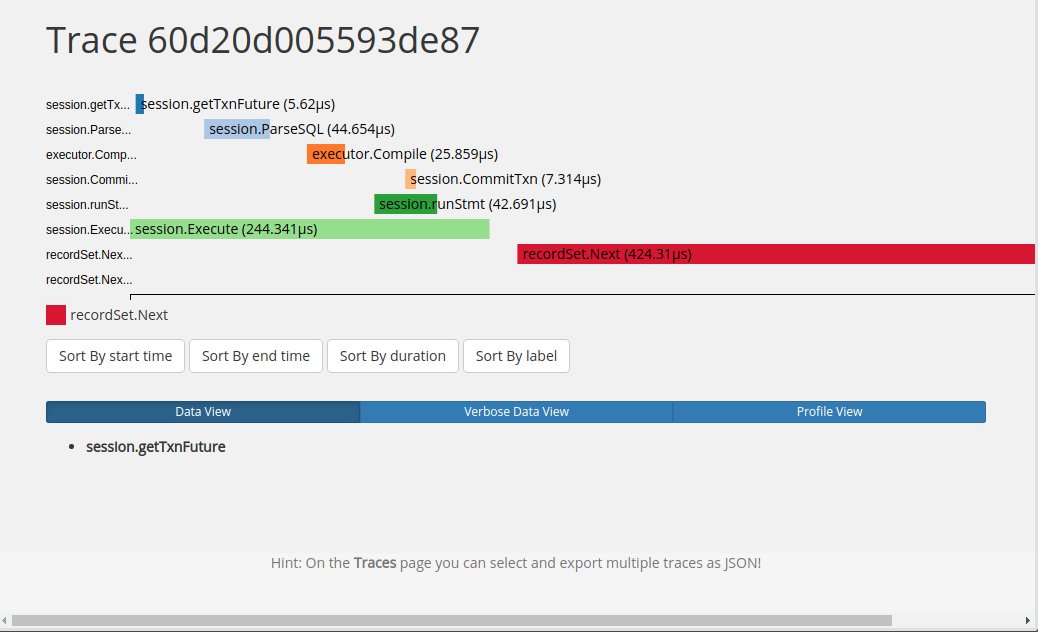Select the session.ParseSQL span bar
Screen dimensions: 1038x632
tap(236, 128)
